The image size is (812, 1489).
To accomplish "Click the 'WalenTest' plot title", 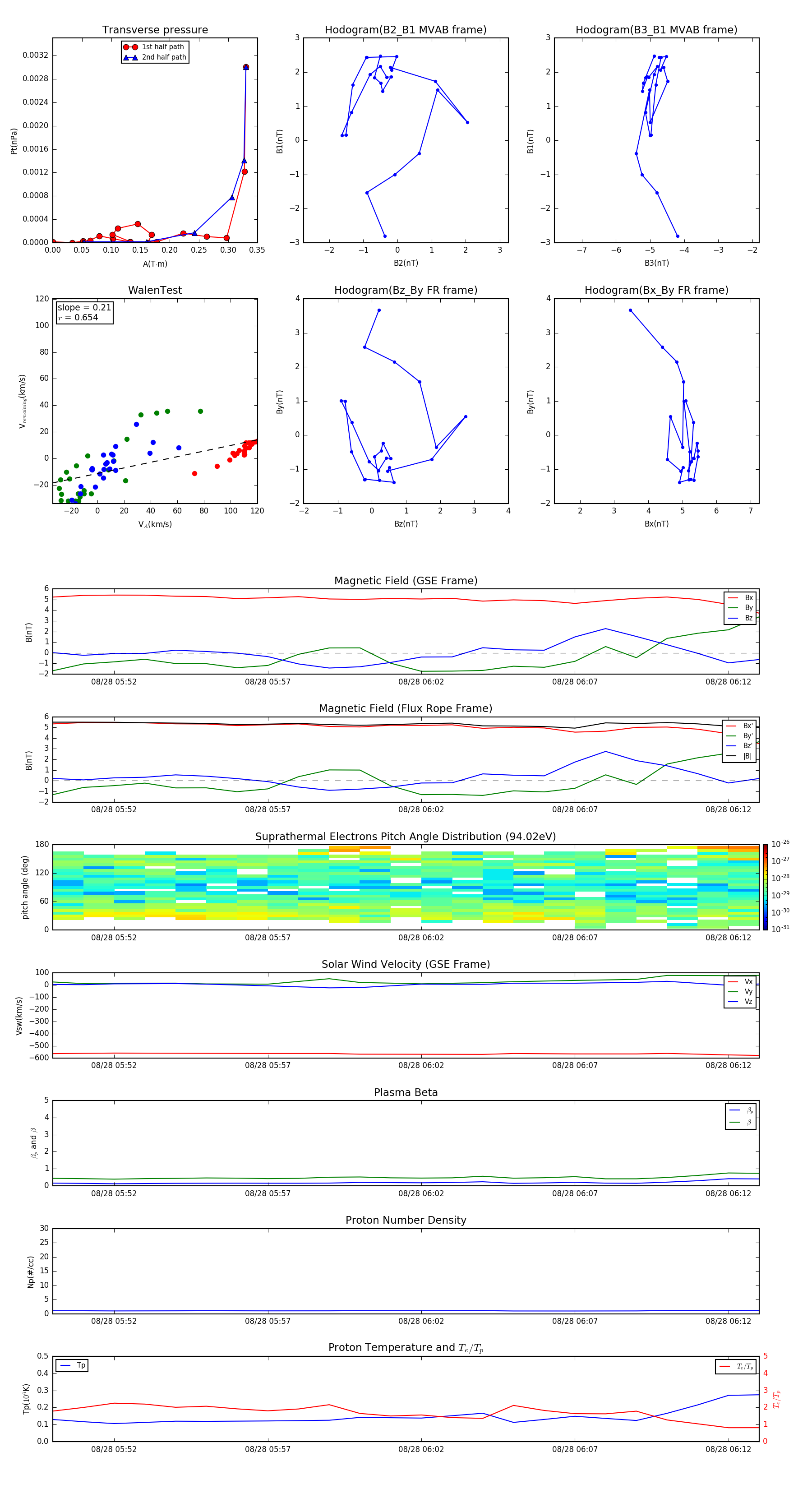I will (x=155, y=290).
